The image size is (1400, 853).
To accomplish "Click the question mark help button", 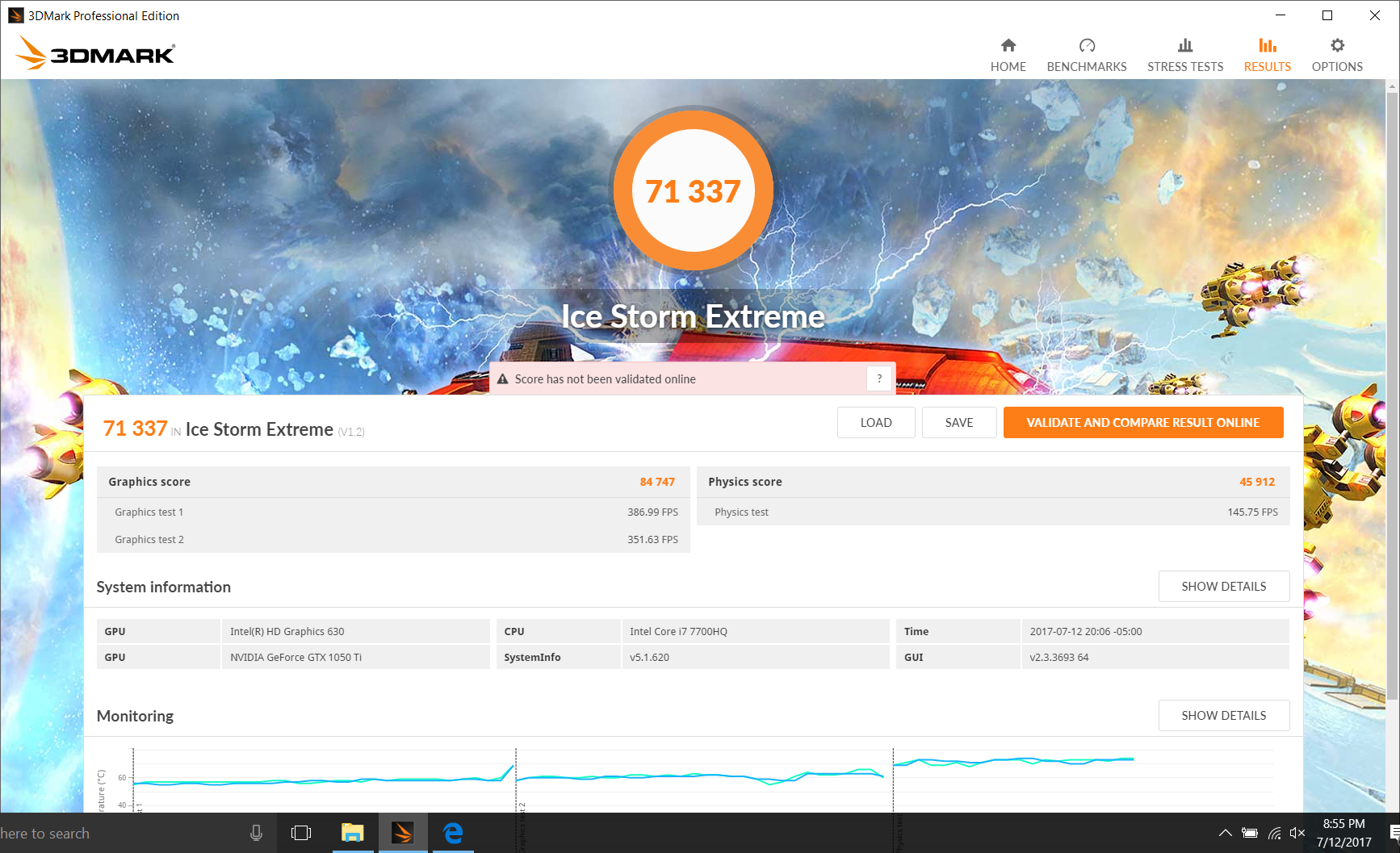I will (879, 378).
